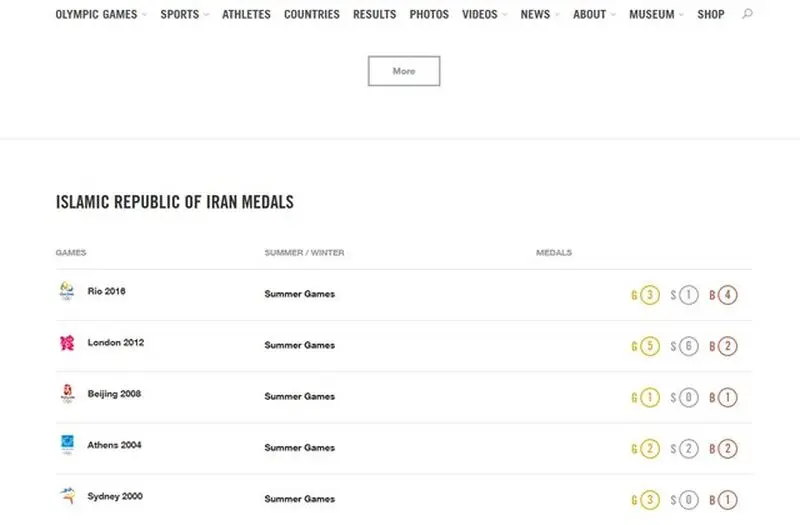This screenshot has width=800, height=525.
Task: Open the Athens 2004 games link
Action: pyautogui.click(x=114, y=445)
